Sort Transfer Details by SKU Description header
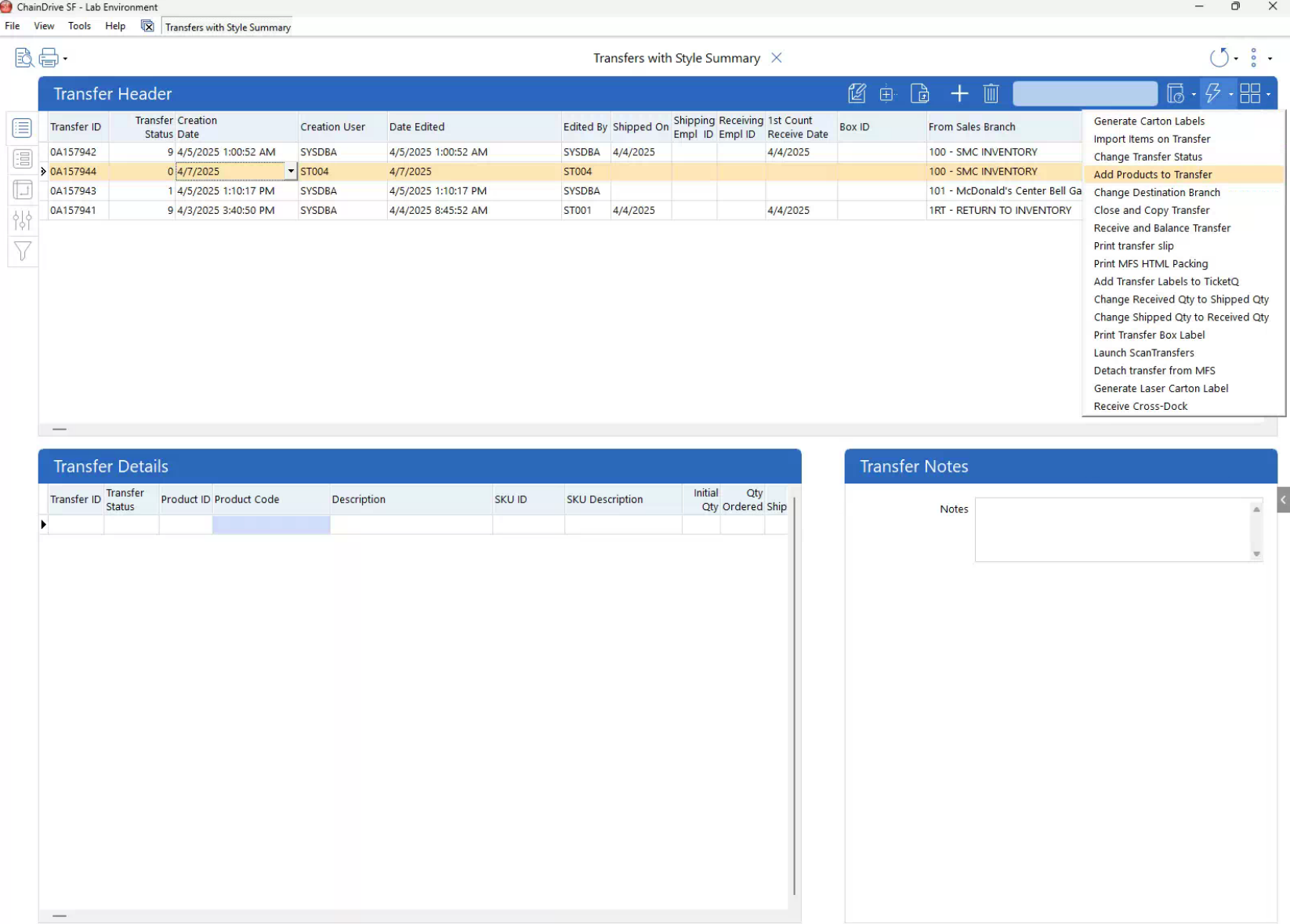The image size is (1290, 924). click(x=623, y=499)
